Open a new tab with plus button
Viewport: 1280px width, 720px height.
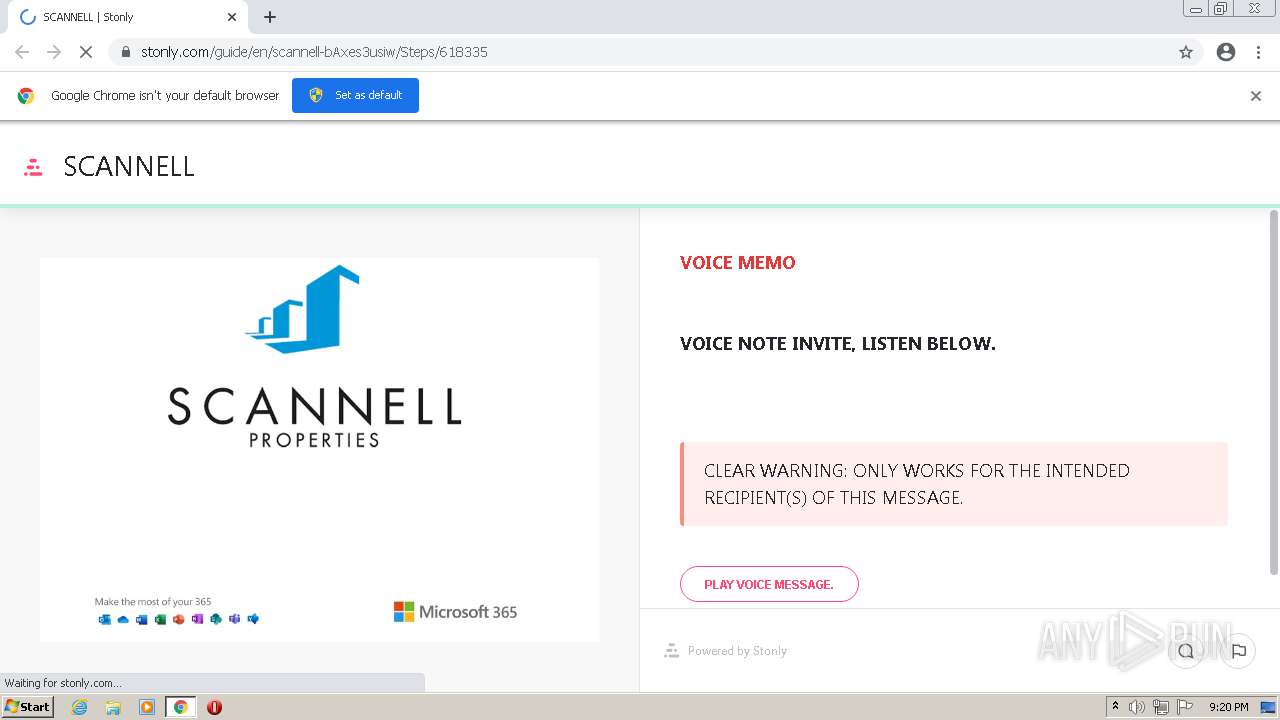pos(270,17)
